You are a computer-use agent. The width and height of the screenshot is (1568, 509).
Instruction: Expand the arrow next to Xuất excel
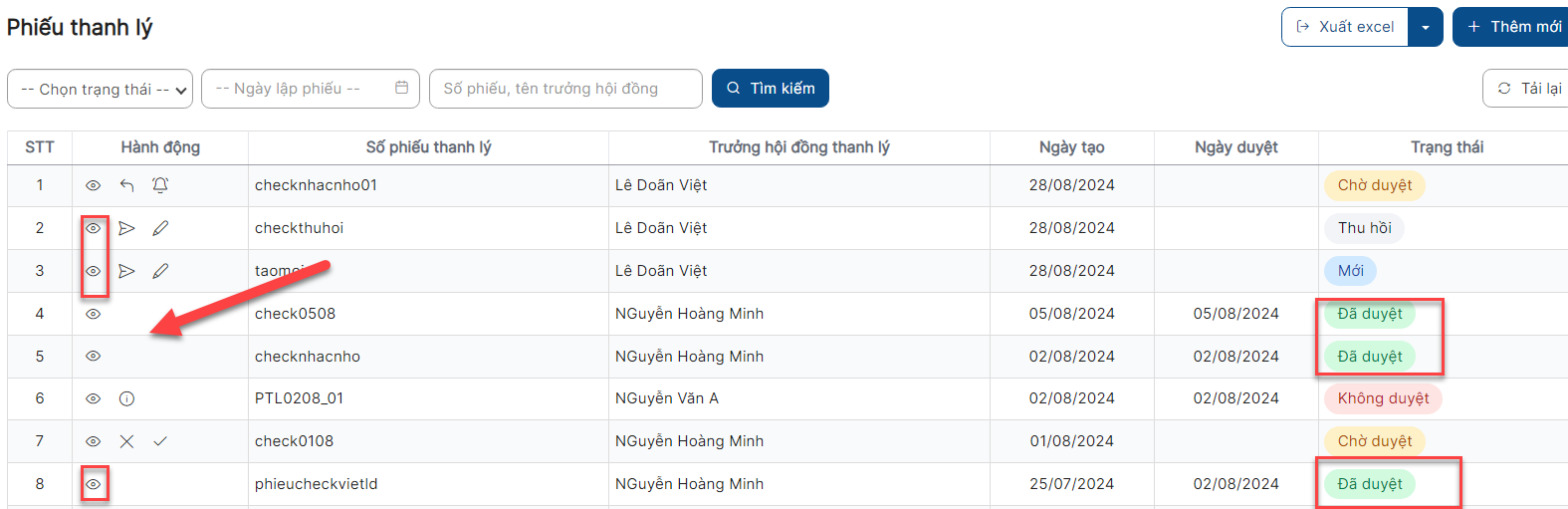(x=1426, y=27)
